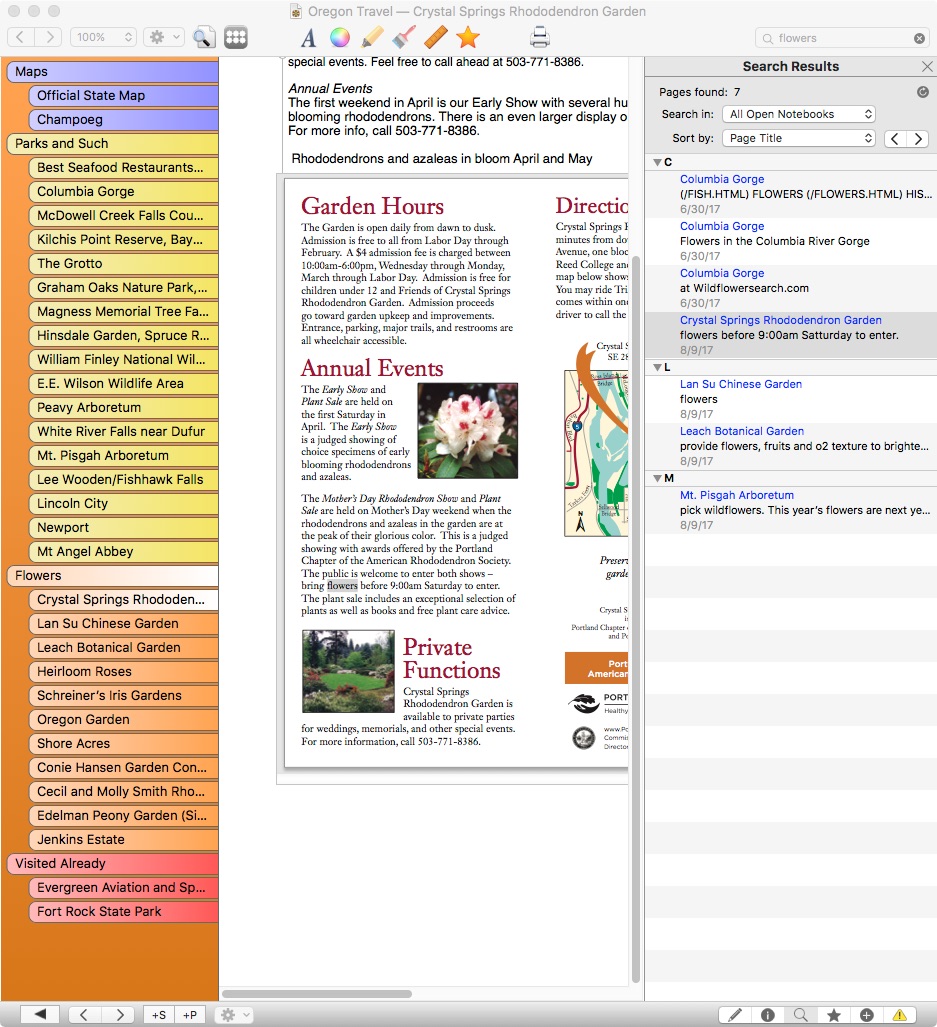Select the Parks and Such section tab
This screenshot has width=937, height=1027.
[x=112, y=143]
